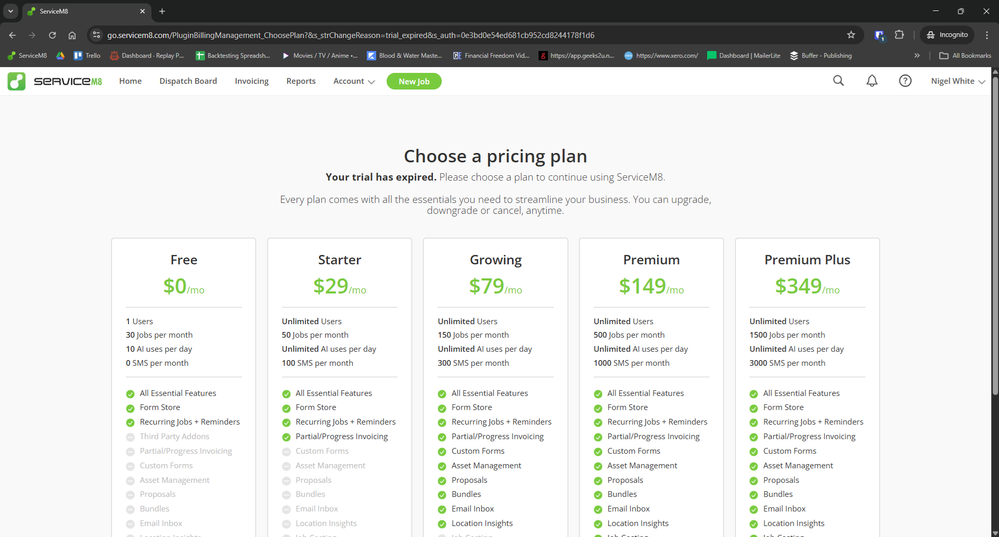Screen dimensions: 999x537
Task: Click 'Asset Management' in Growing plan
Action: 486,466
